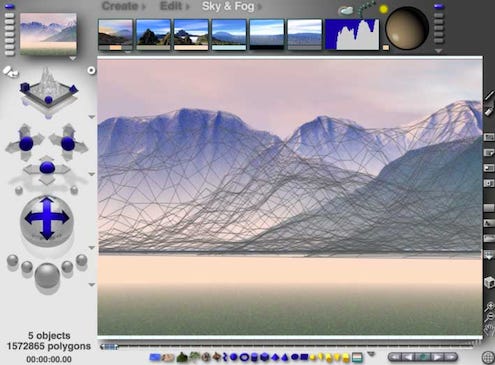Toggle the round radio button near the view control
495x365 pixels.
[x=91, y=70]
